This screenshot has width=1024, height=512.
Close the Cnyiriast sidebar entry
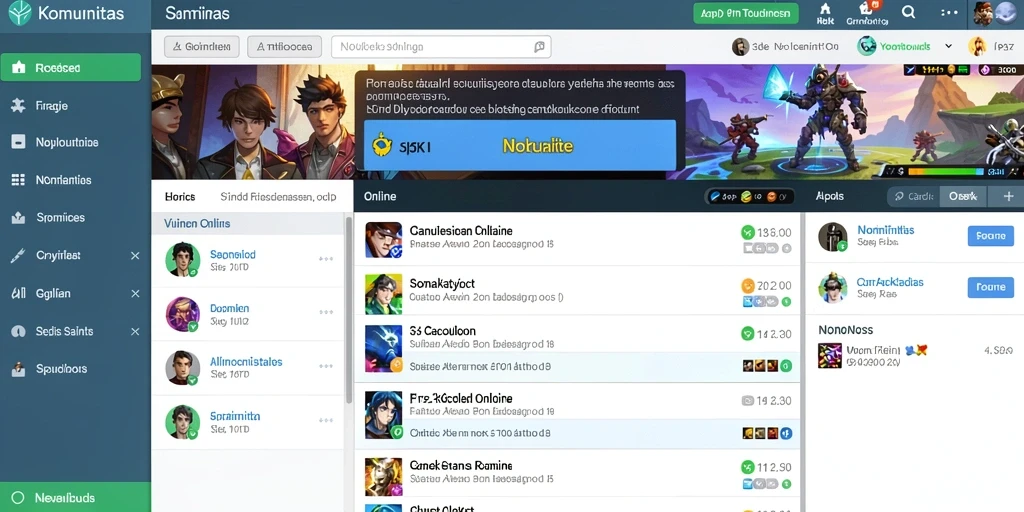(135, 256)
